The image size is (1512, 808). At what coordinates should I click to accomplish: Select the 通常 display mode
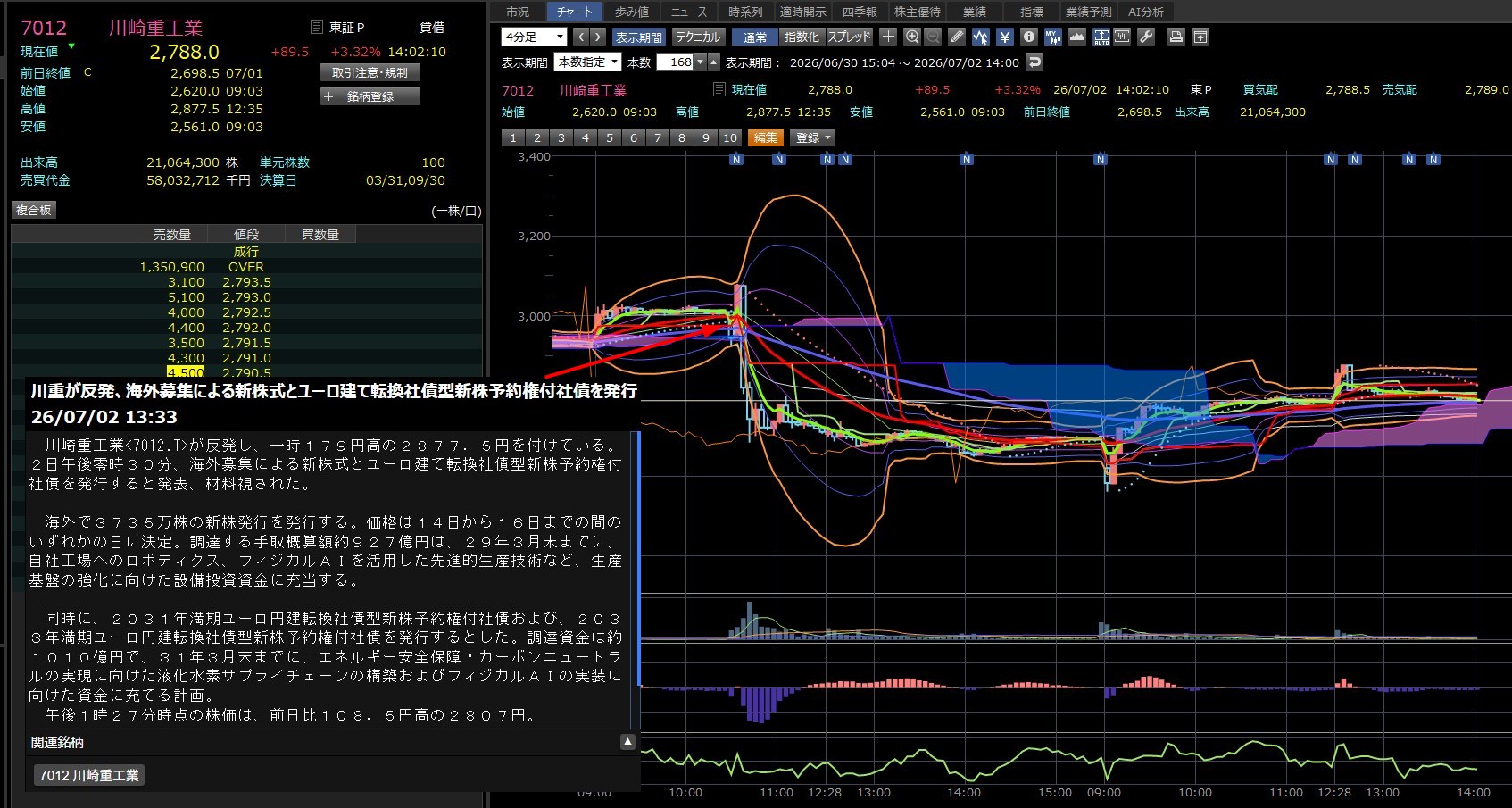coord(755,37)
